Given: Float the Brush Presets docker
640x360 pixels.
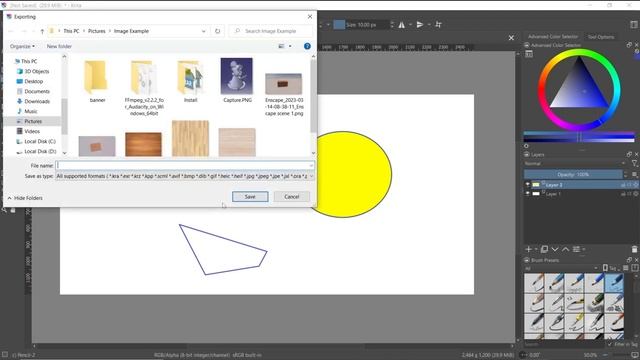Looking at the screenshot, I should (629, 260).
